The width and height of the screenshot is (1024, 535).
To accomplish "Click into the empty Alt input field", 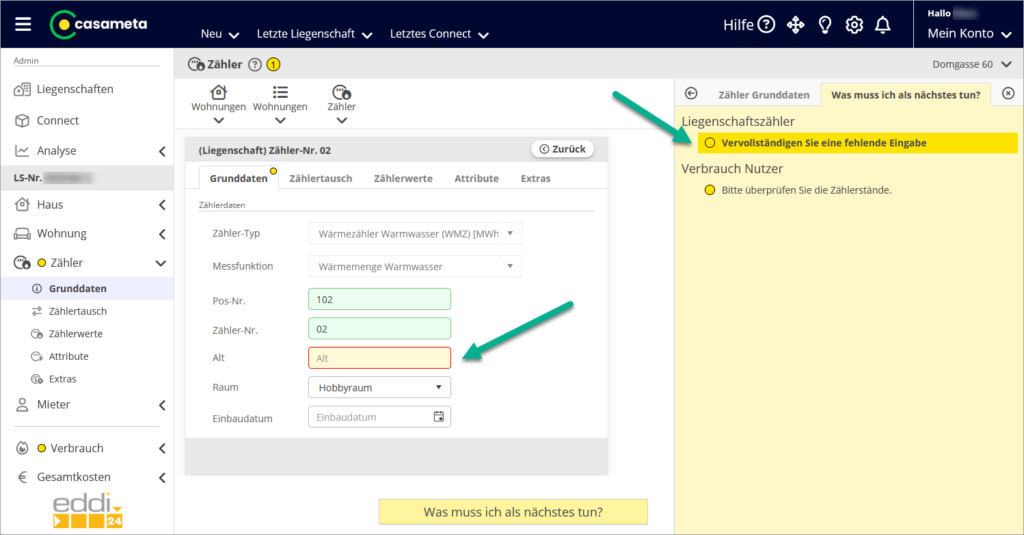I will pos(379,357).
